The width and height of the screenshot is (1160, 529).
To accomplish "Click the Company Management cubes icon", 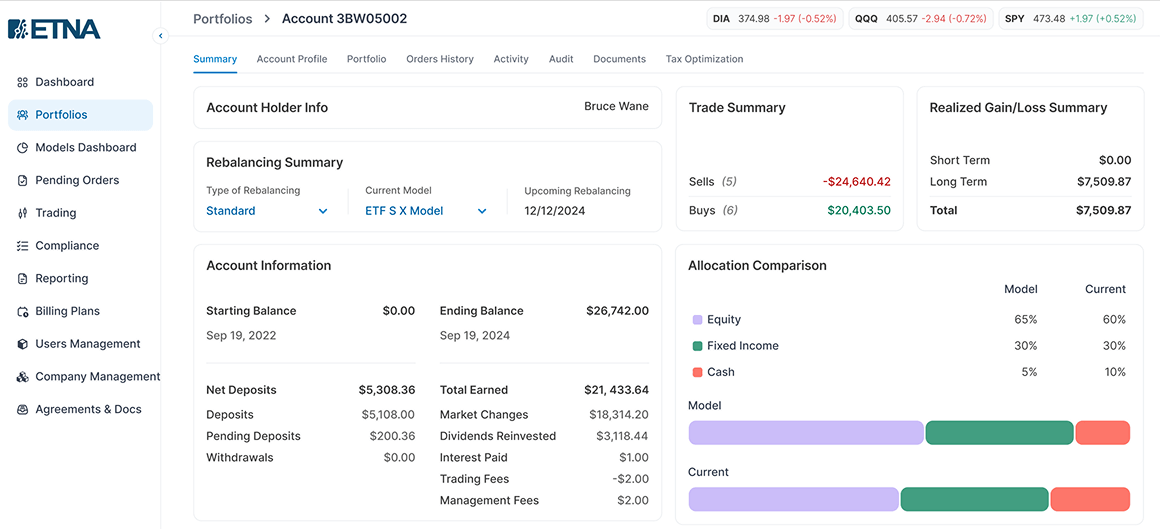I will 22,377.
